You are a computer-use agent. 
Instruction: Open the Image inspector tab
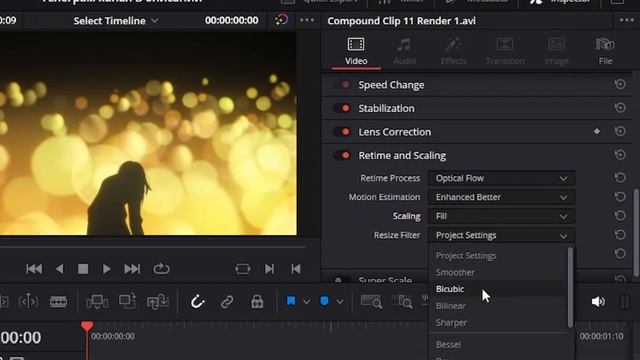[557, 51]
